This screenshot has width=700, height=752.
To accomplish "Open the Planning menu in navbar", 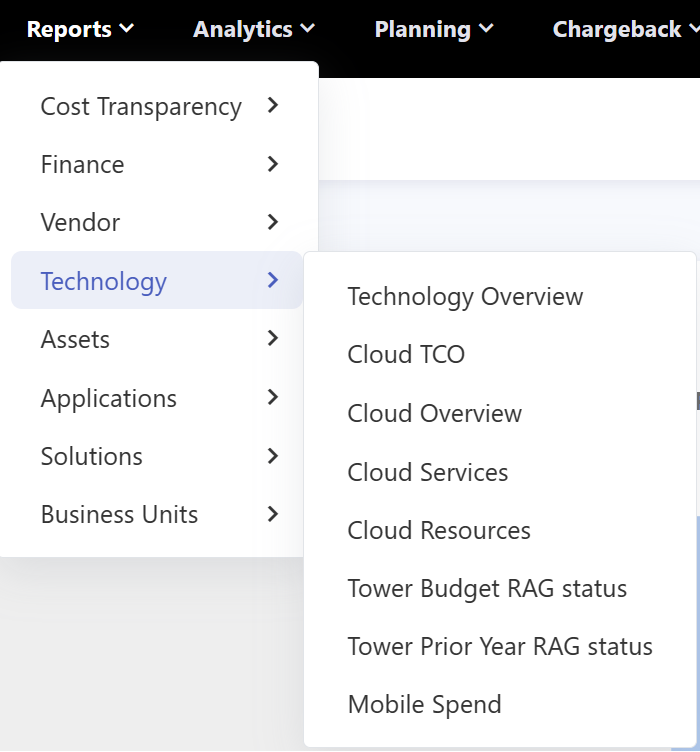I will [x=434, y=29].
